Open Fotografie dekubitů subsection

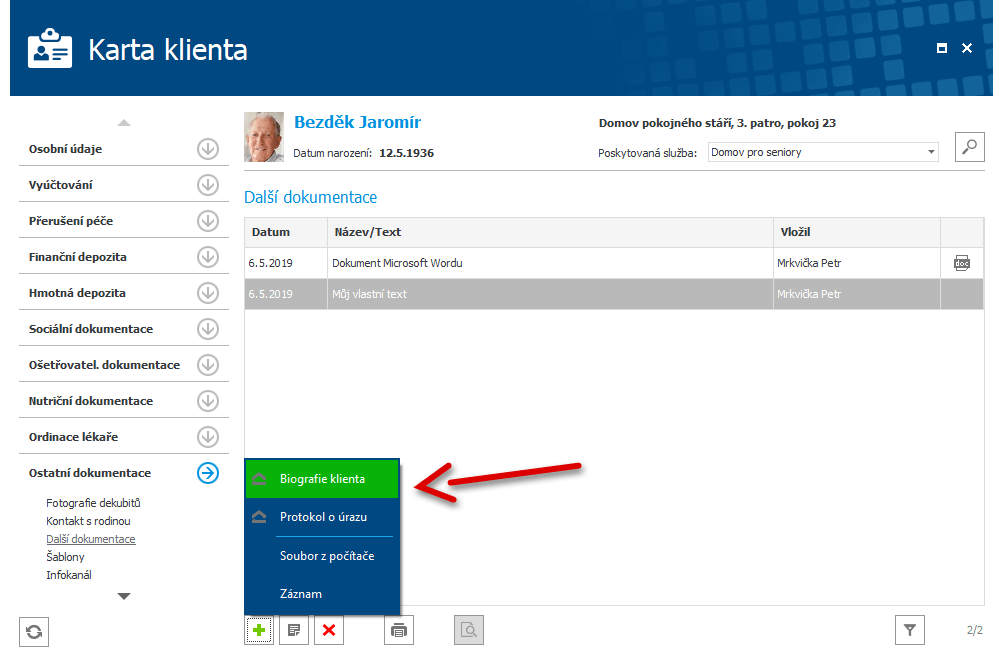click(x=93, y=503)
